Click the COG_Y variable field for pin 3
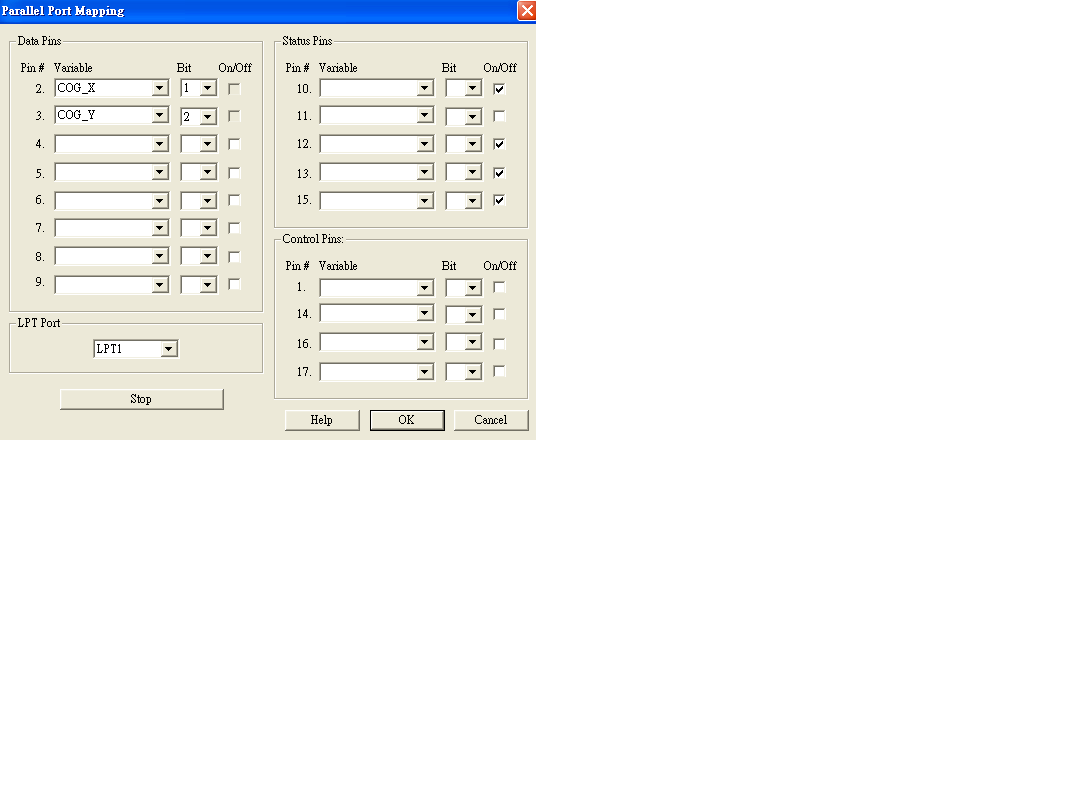This screenshot has width=1067, height=794. tap(102, 116)
